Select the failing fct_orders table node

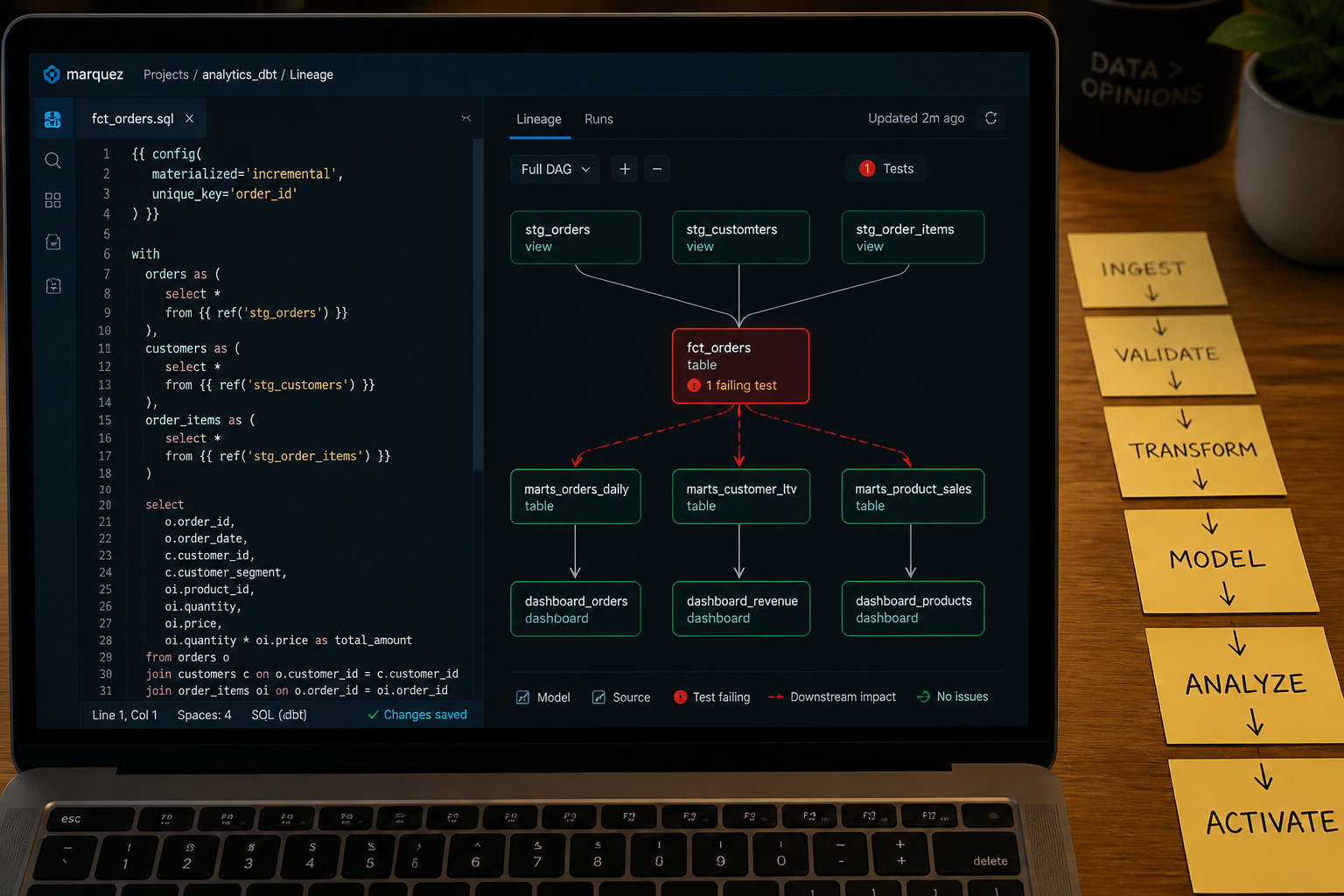pyautogui.click(x=740, y=366)
